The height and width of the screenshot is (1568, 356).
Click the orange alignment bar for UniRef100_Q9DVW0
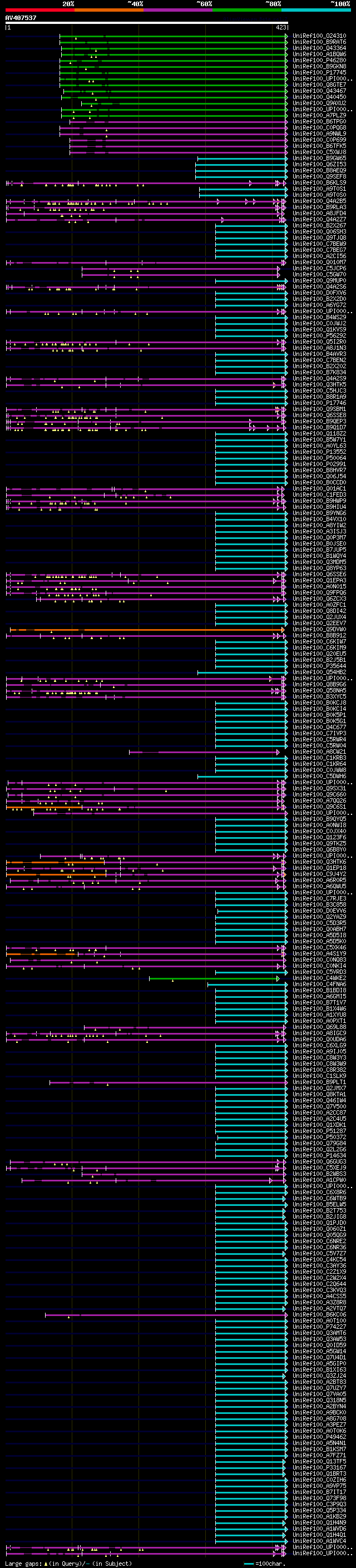click(147, 630)
